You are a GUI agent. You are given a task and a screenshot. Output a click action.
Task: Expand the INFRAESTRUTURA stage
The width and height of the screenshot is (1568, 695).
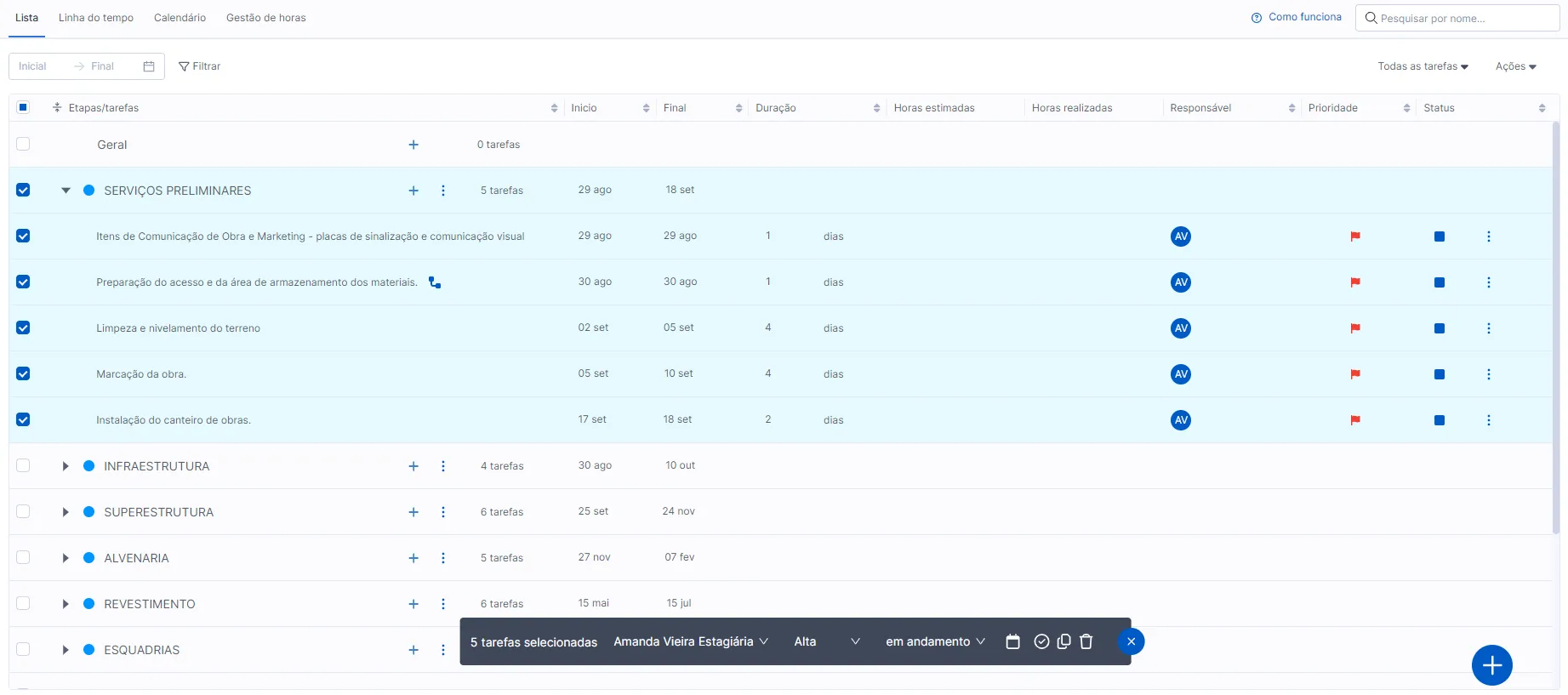point(66,466)
